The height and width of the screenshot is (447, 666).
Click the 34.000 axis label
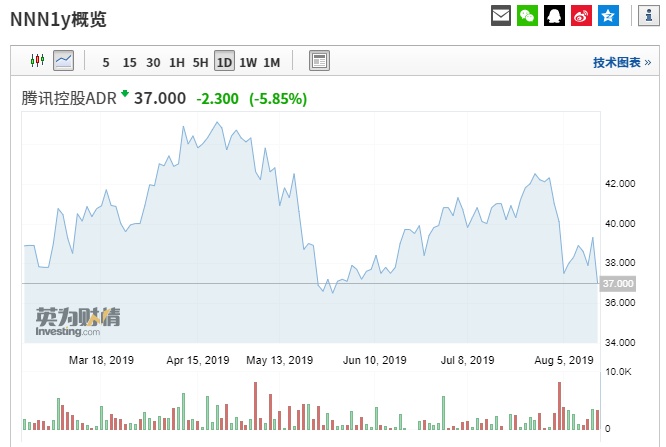pyautogui.click(x=620, y=342)
